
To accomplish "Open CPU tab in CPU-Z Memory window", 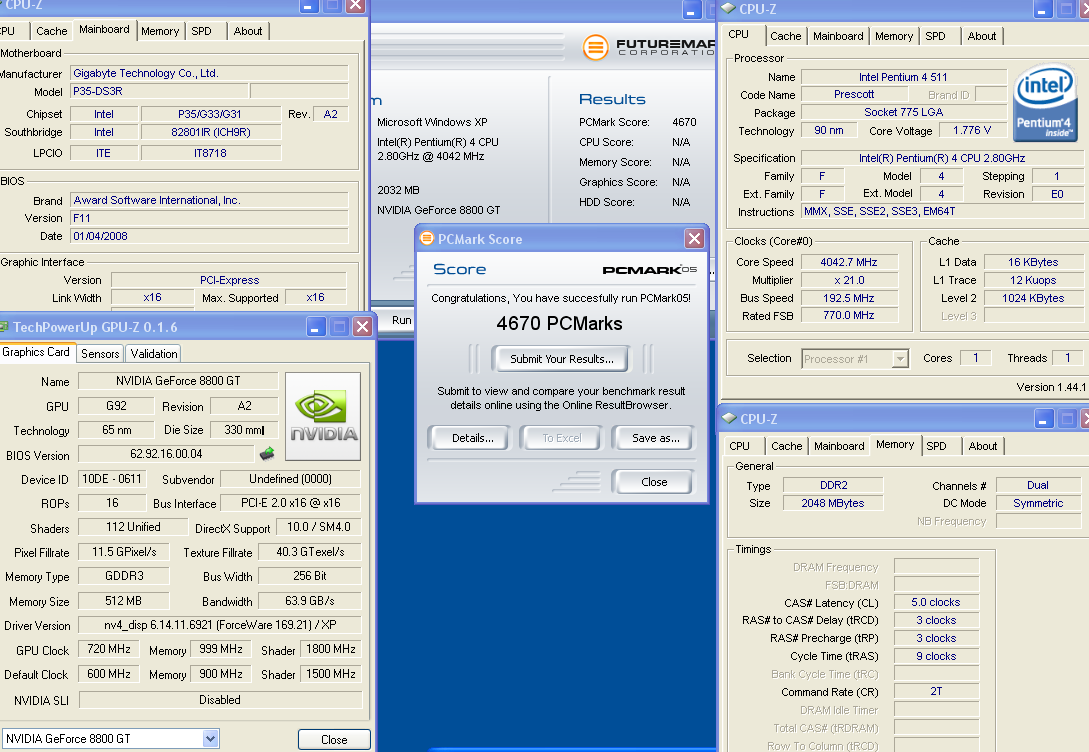I will pyautogui.click(x=740, y=446).
